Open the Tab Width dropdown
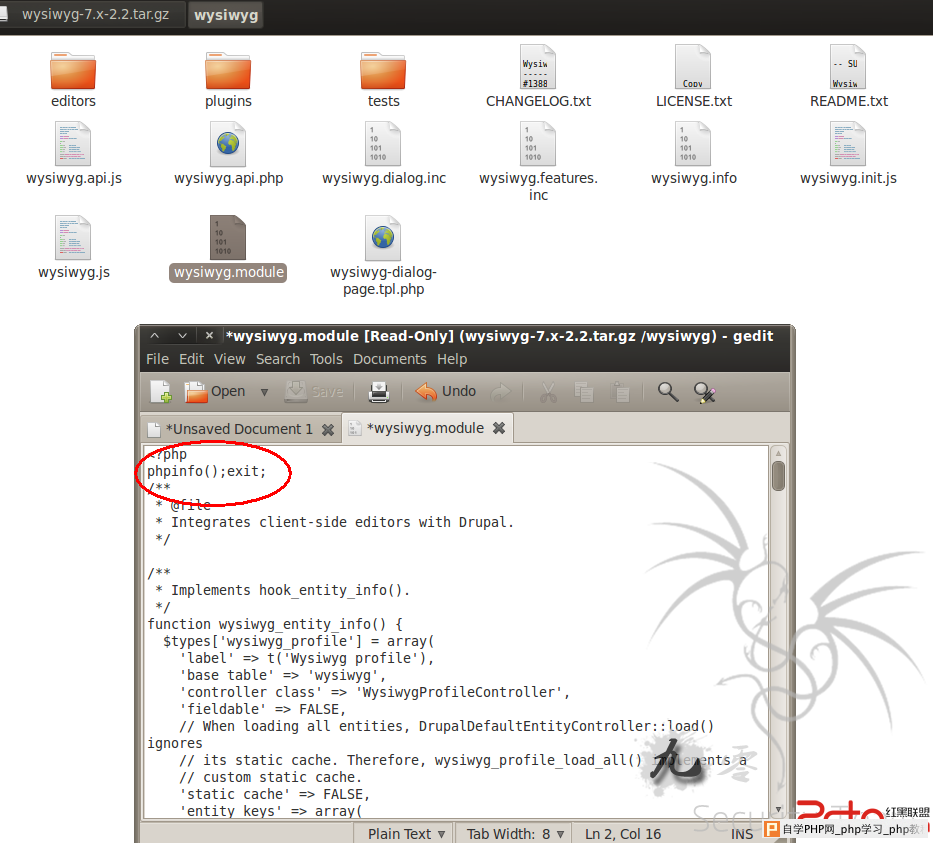Viewport: 933px width, 843px height. pyautogui.click(x=515, y=834)
